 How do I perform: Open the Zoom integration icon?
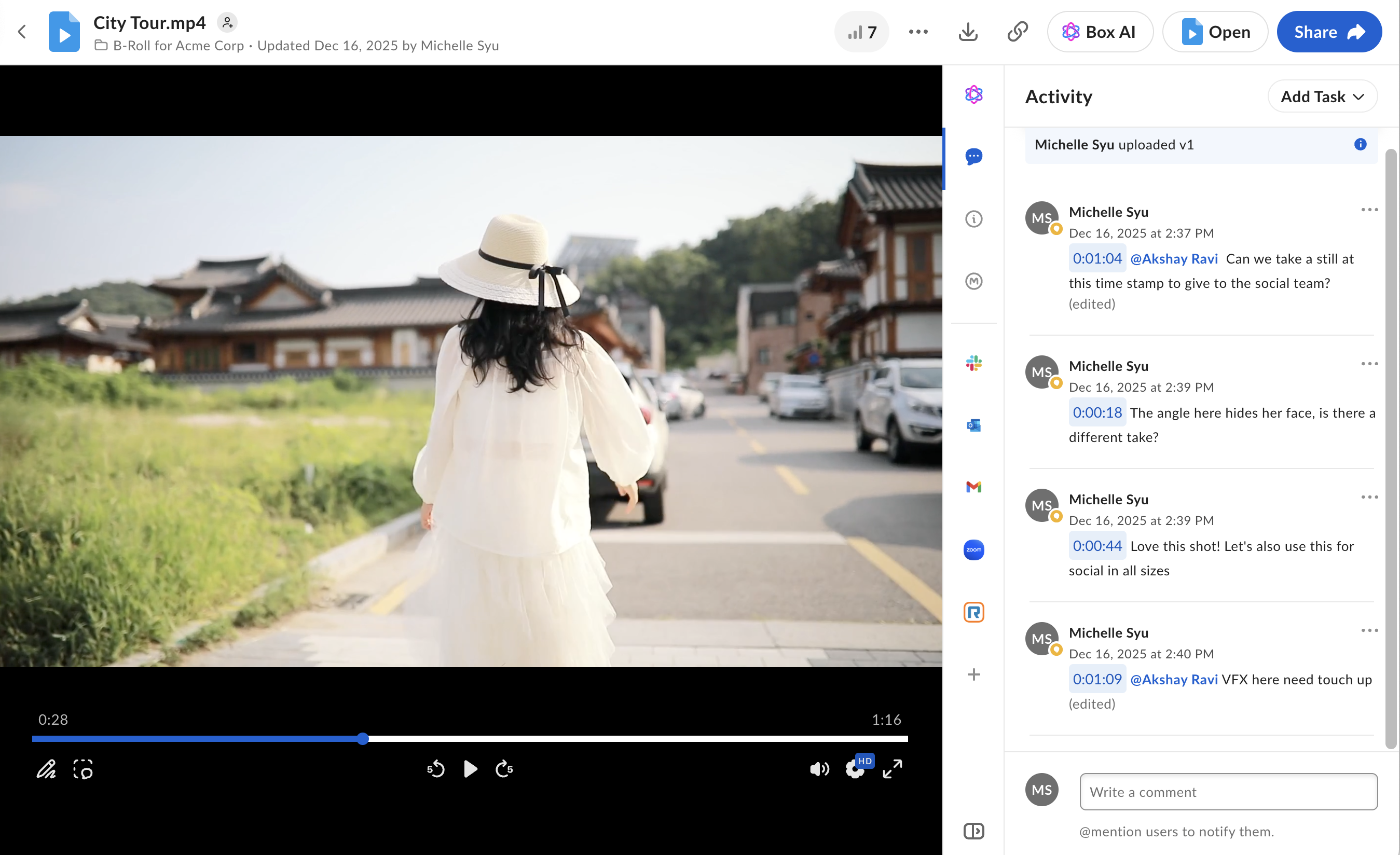point(973,549)
